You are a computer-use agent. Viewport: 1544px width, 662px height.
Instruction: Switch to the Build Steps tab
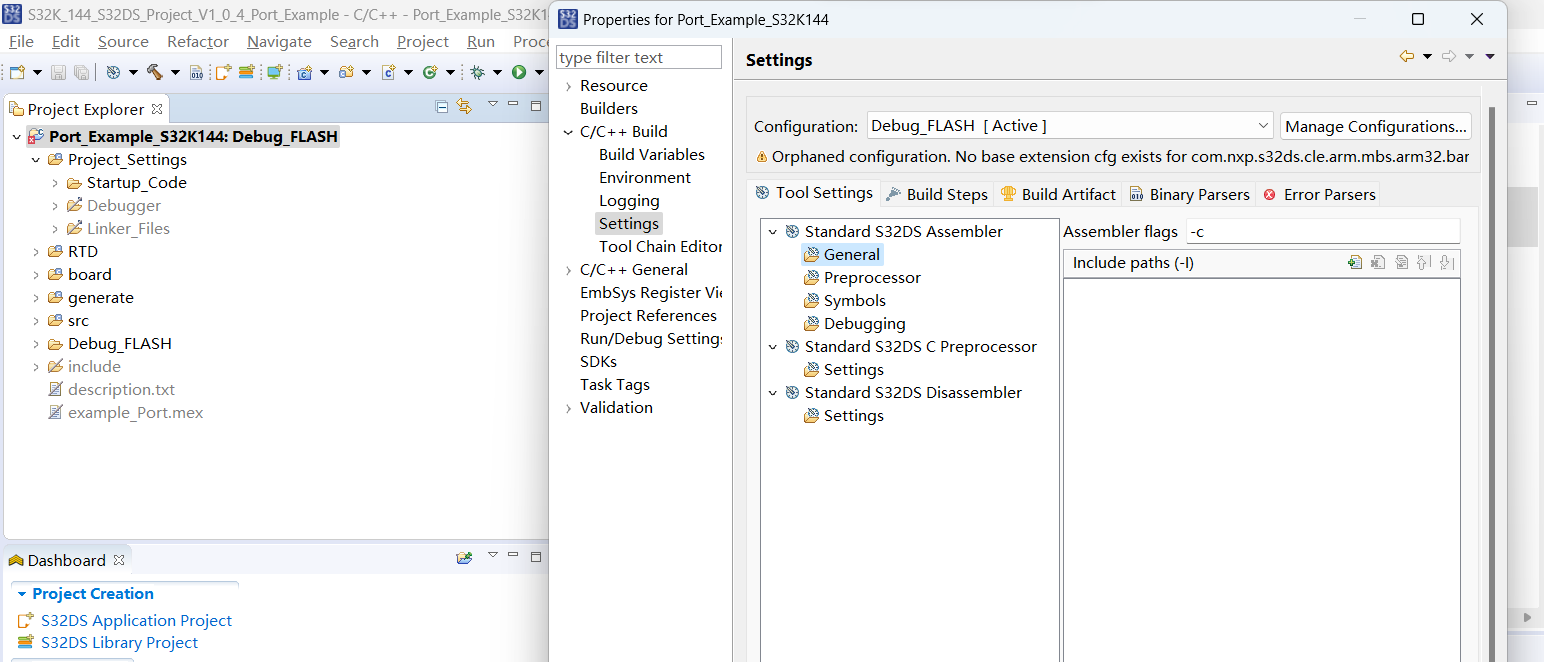pos(946,194)
